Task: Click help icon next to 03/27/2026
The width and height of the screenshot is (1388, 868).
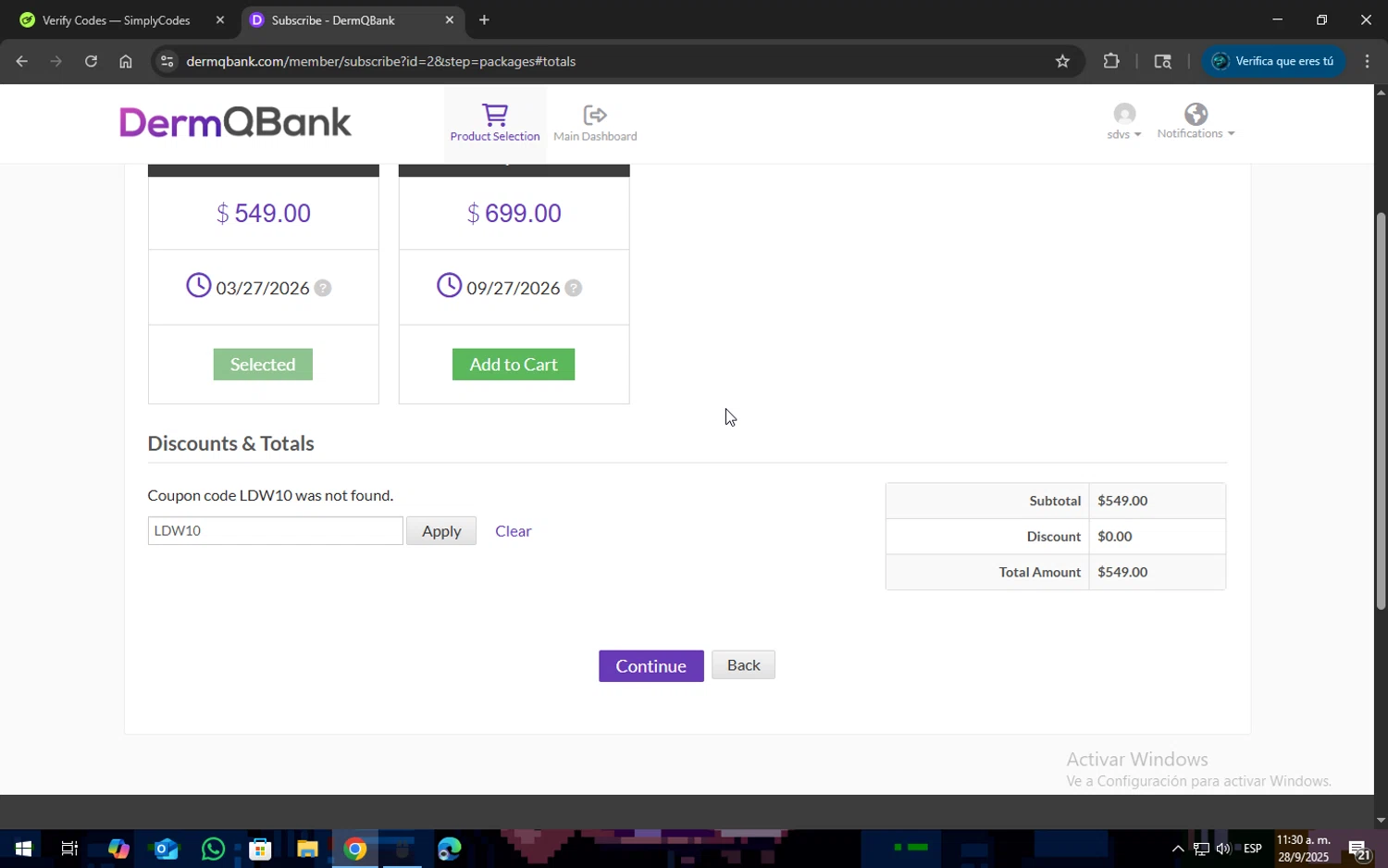Action: tap(323, 288)
